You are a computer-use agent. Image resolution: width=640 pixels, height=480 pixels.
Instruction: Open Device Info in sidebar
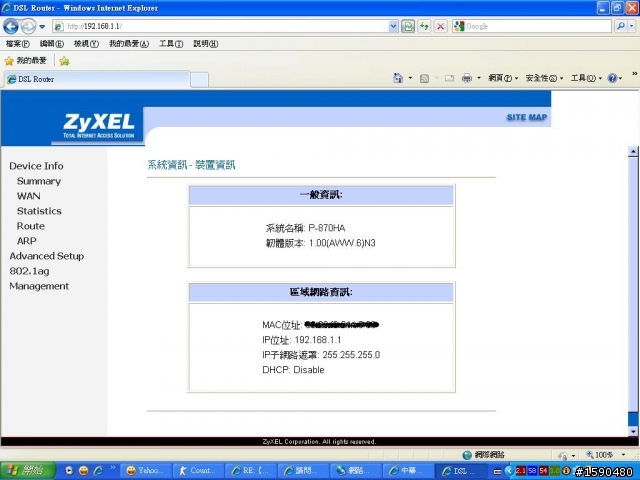coord(36,166)
